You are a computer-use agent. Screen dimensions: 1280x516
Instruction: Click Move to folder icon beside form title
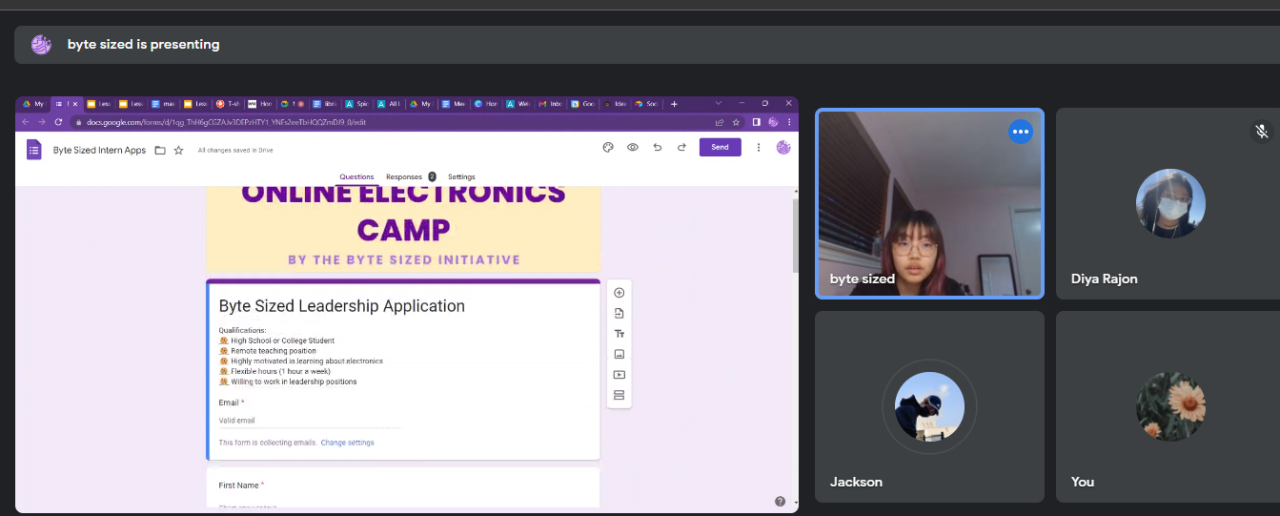160,150
